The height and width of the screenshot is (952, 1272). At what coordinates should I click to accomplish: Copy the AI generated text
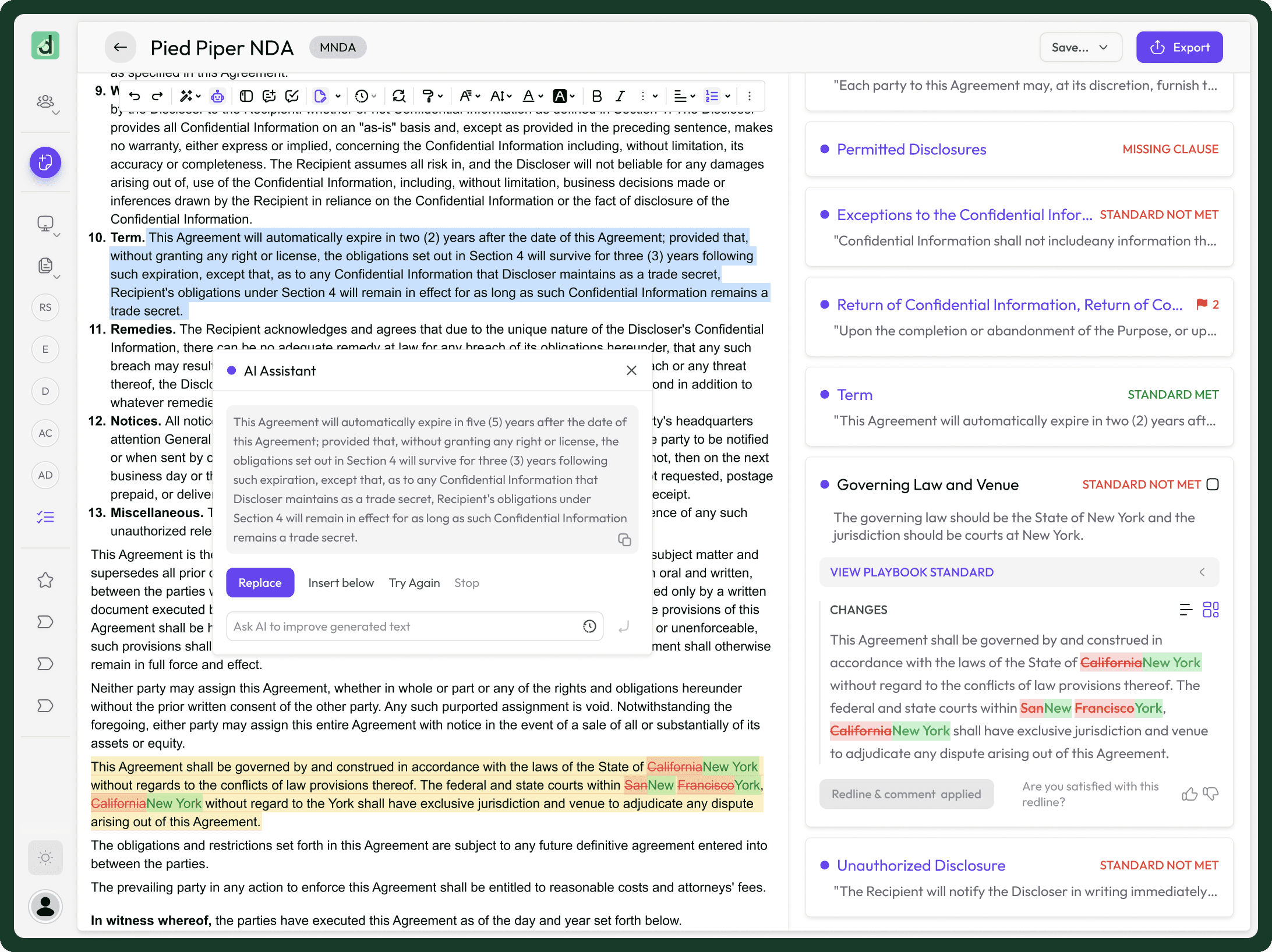pyautogui.click(x=624, y=540)
